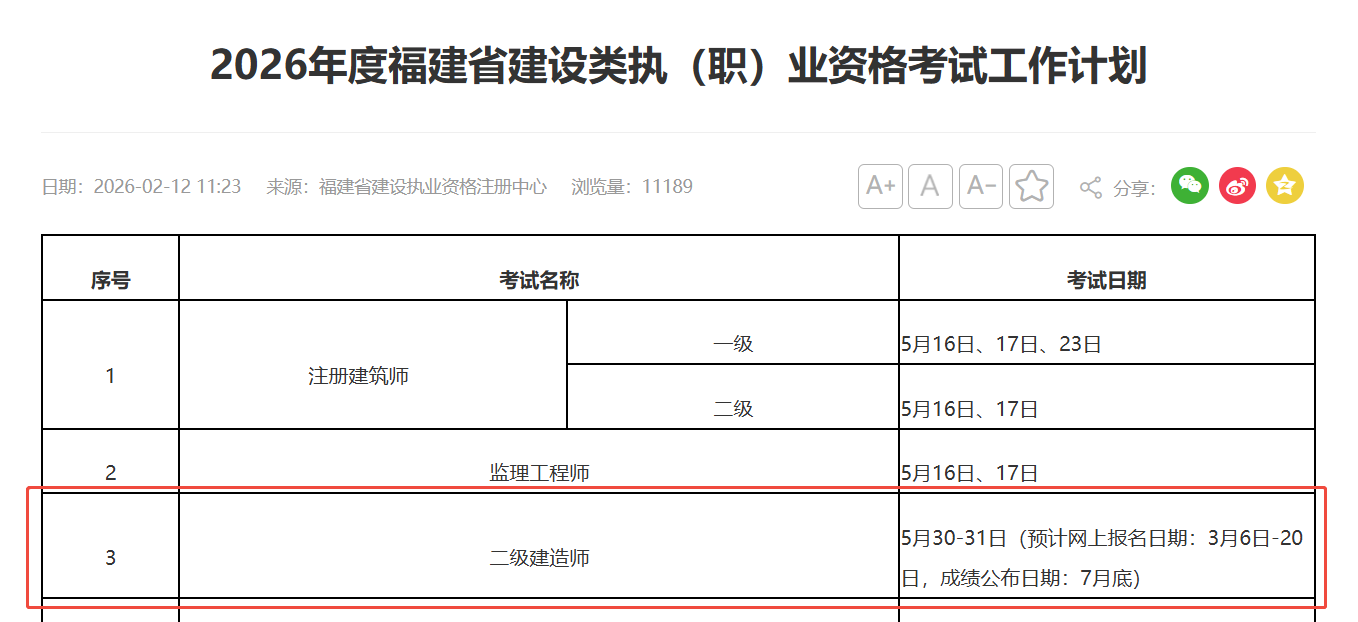The height and width of the screenshot is (622, 1358).
Task: Click the 5月16日、17日、23日 date cell
Action: 1001,345
